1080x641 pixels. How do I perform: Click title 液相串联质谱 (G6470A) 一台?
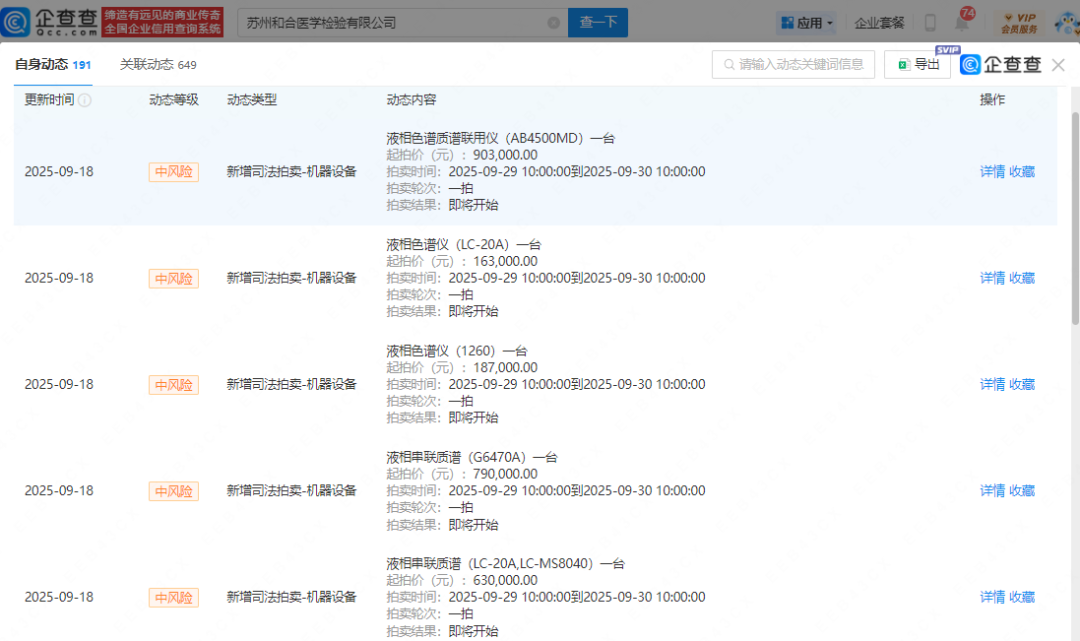click(472, 457)
